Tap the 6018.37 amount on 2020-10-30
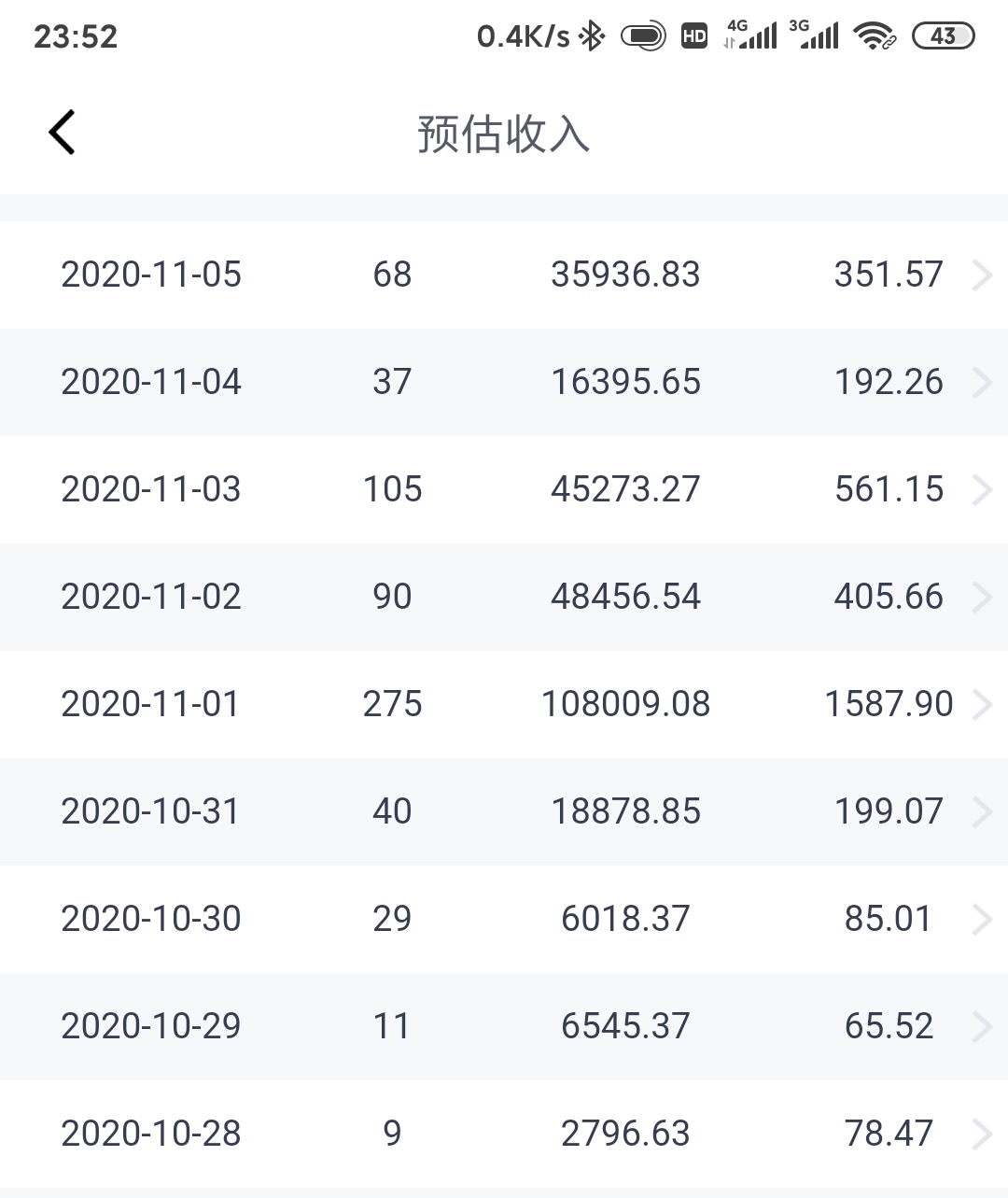 tap(625, 919)
